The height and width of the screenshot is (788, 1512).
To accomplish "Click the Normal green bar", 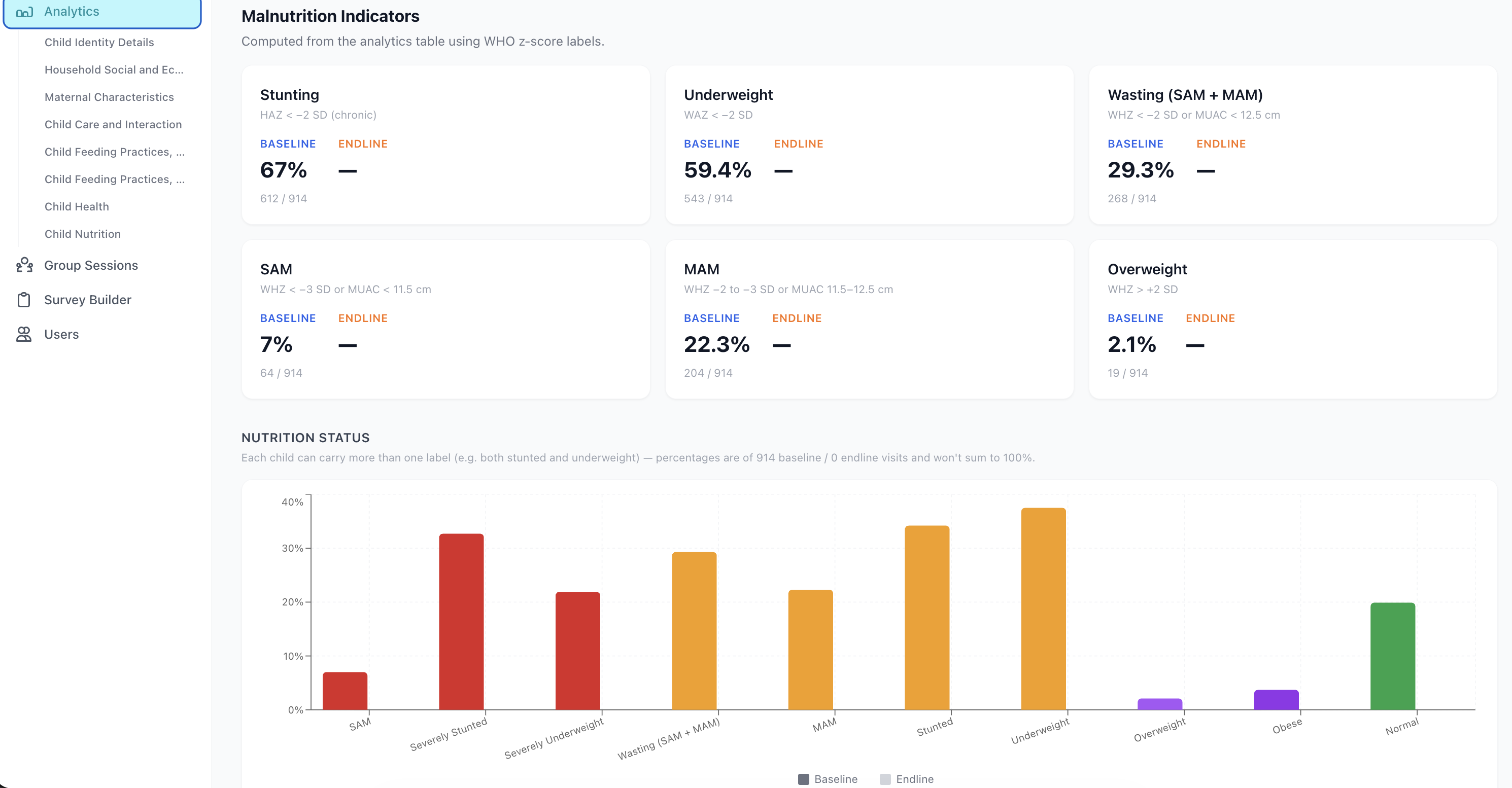I will pyautogui.click(x=1393, y=657).
